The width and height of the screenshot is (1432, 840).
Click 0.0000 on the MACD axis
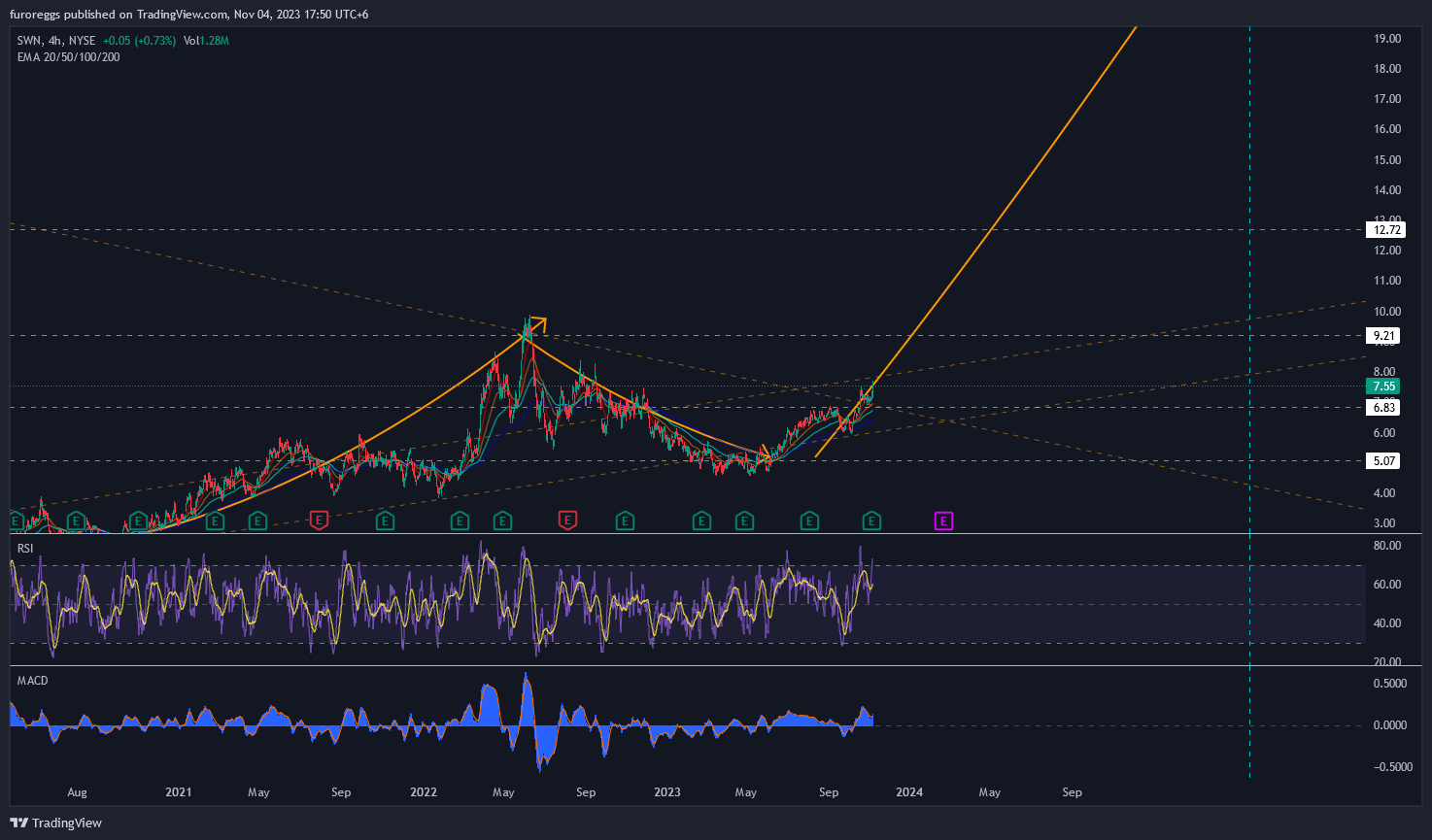1389,725
